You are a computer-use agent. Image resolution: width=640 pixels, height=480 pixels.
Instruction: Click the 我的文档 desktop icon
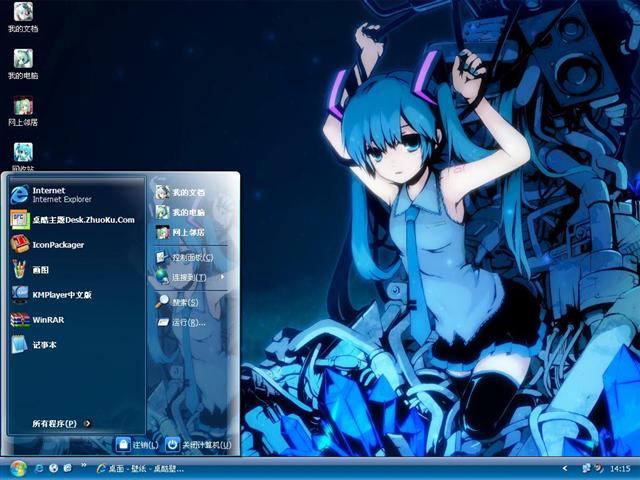22,15
